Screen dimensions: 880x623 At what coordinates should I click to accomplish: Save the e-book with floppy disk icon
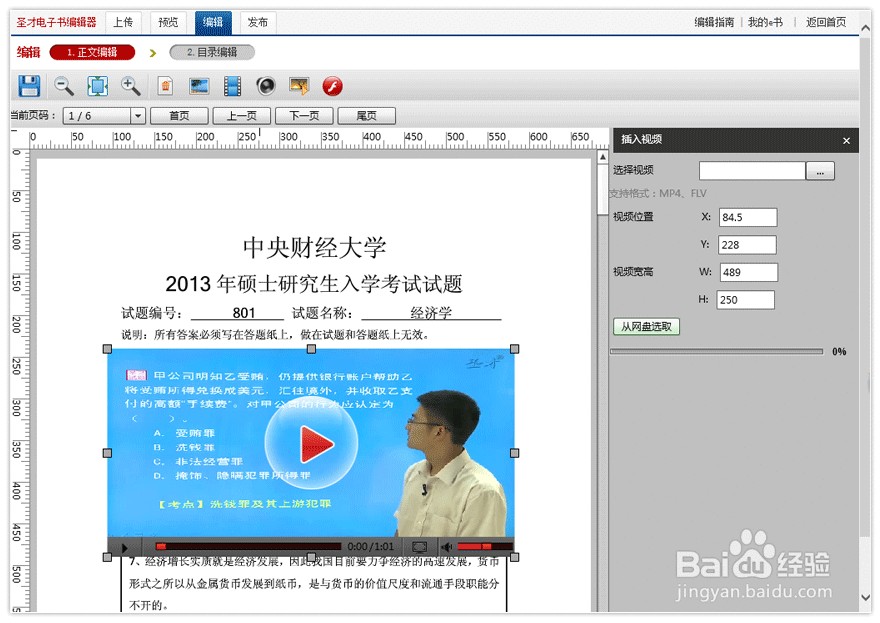click(29, 86)
